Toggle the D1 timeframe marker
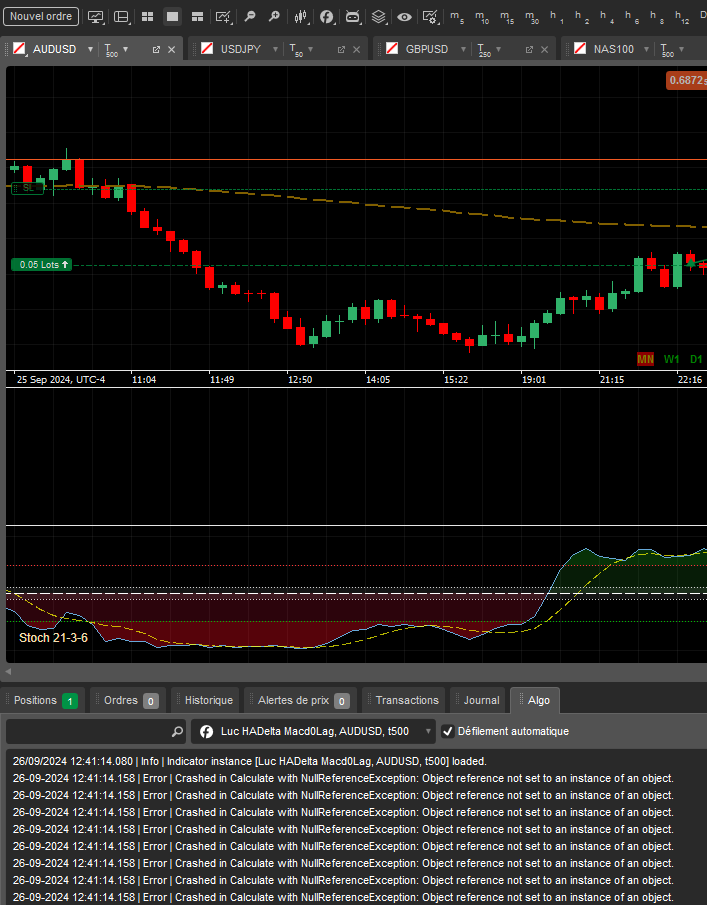The height and width of the screenshot is (905, 707). point(696,359)
